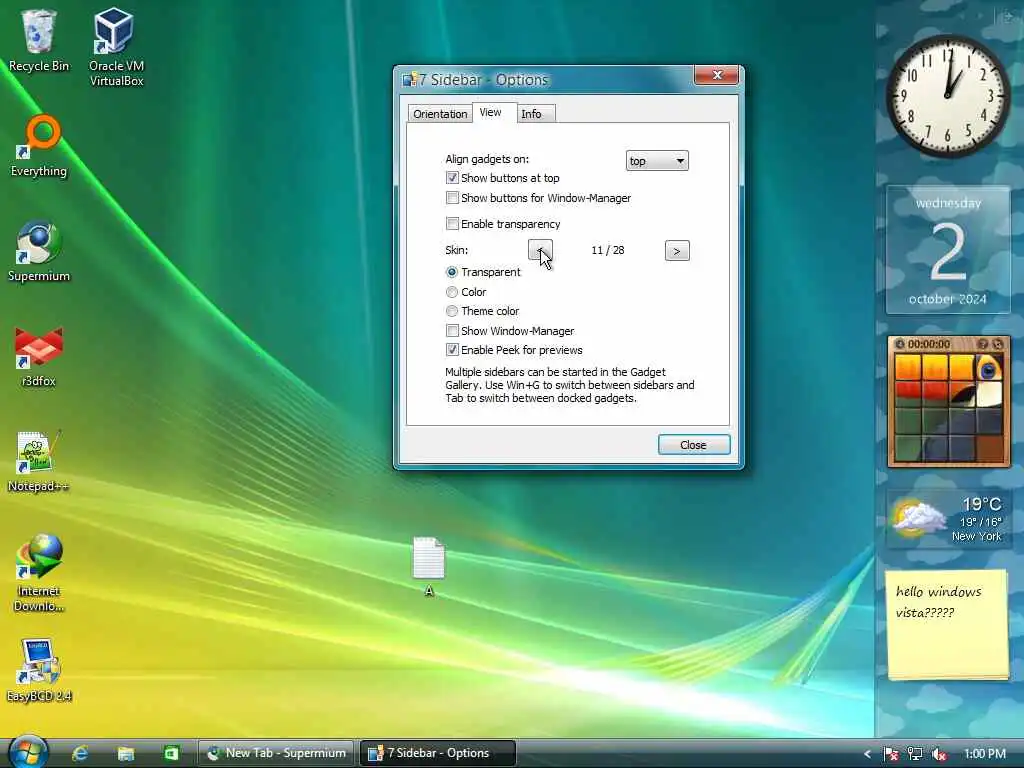Image resolution: width=1024 pixels, height=768 pixels.
Task: Open the Align gadgets on dropdown
Action: coord(657,161)
